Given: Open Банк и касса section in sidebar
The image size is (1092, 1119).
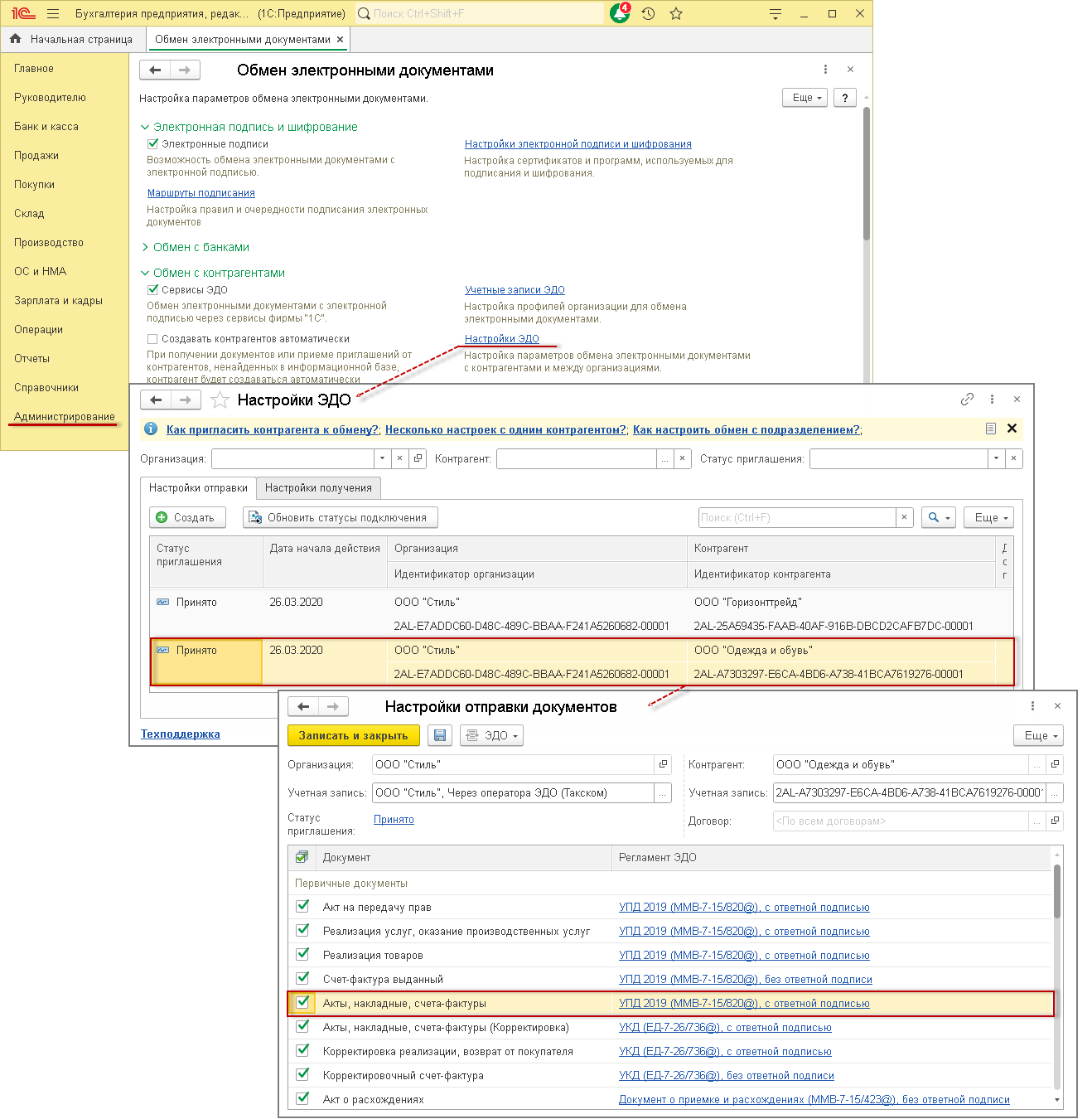Looking at the screenshot, I should point(46,127).
